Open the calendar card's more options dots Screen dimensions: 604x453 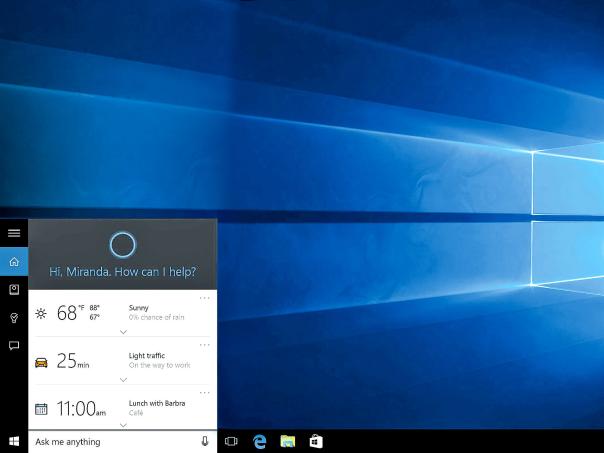click(x=205, y=393)
